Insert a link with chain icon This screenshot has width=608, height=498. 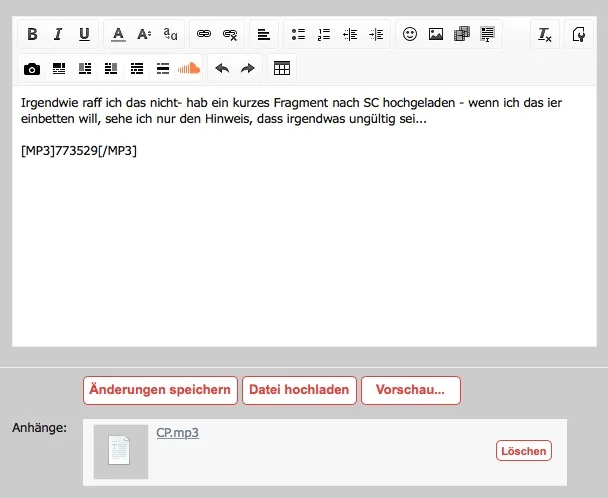[204, 35]
